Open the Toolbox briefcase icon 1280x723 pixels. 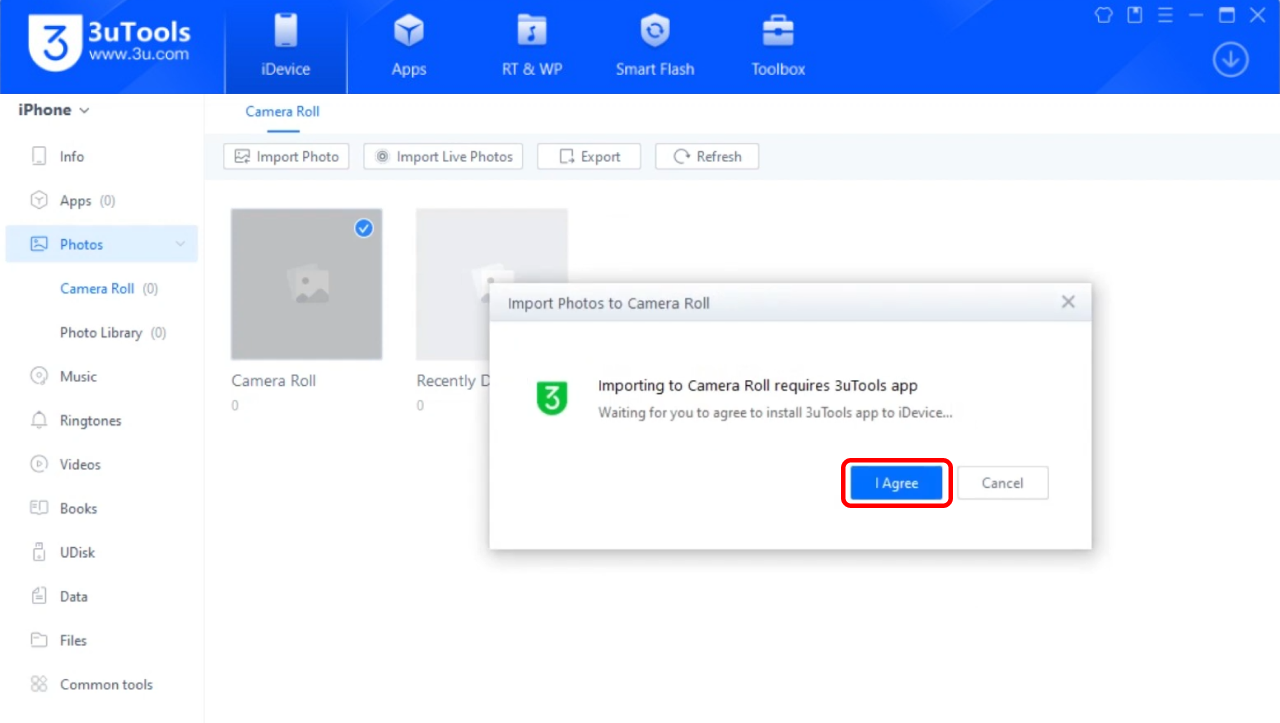coord(777,32)
